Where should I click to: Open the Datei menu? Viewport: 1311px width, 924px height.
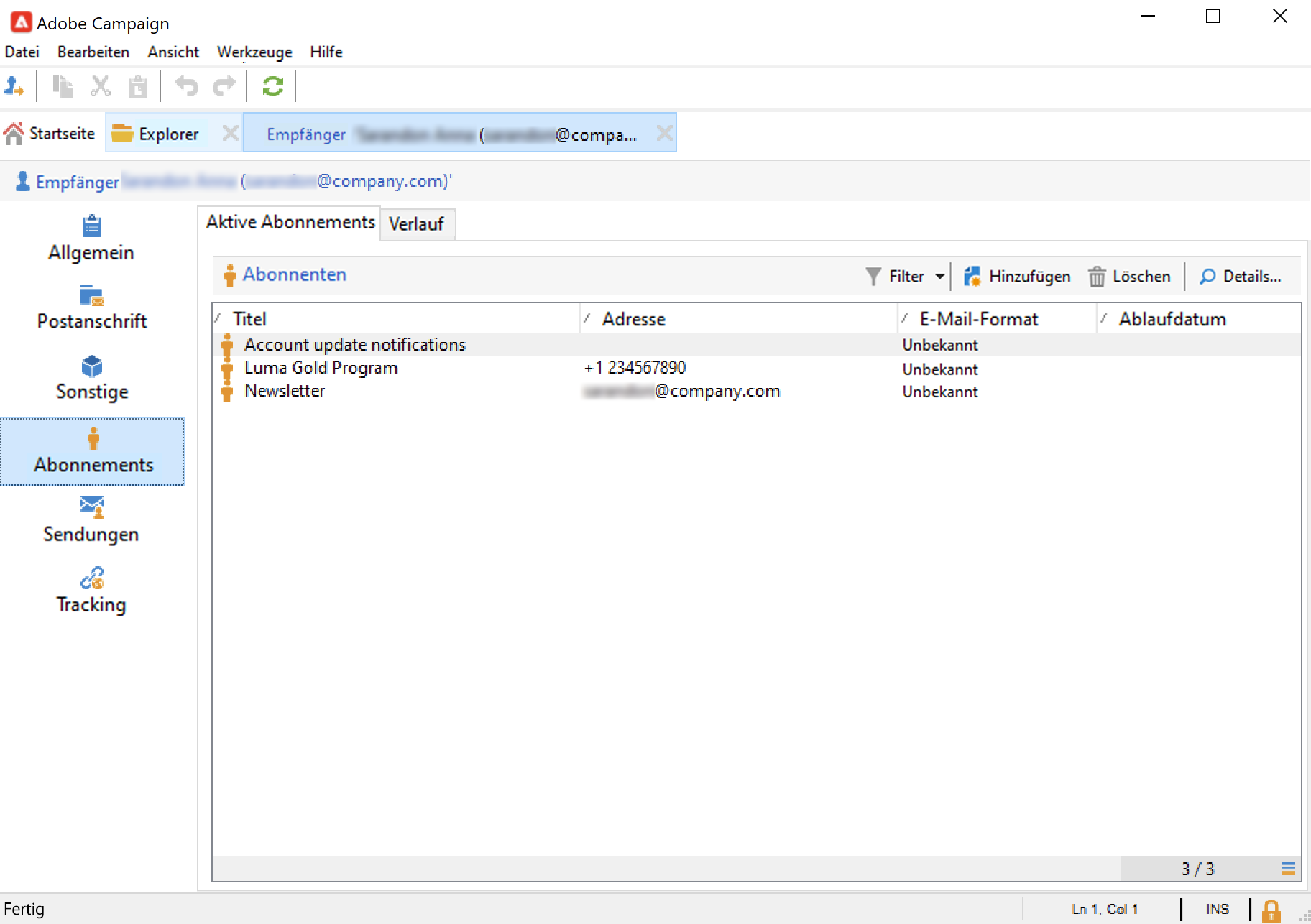[x=22, y=52]
